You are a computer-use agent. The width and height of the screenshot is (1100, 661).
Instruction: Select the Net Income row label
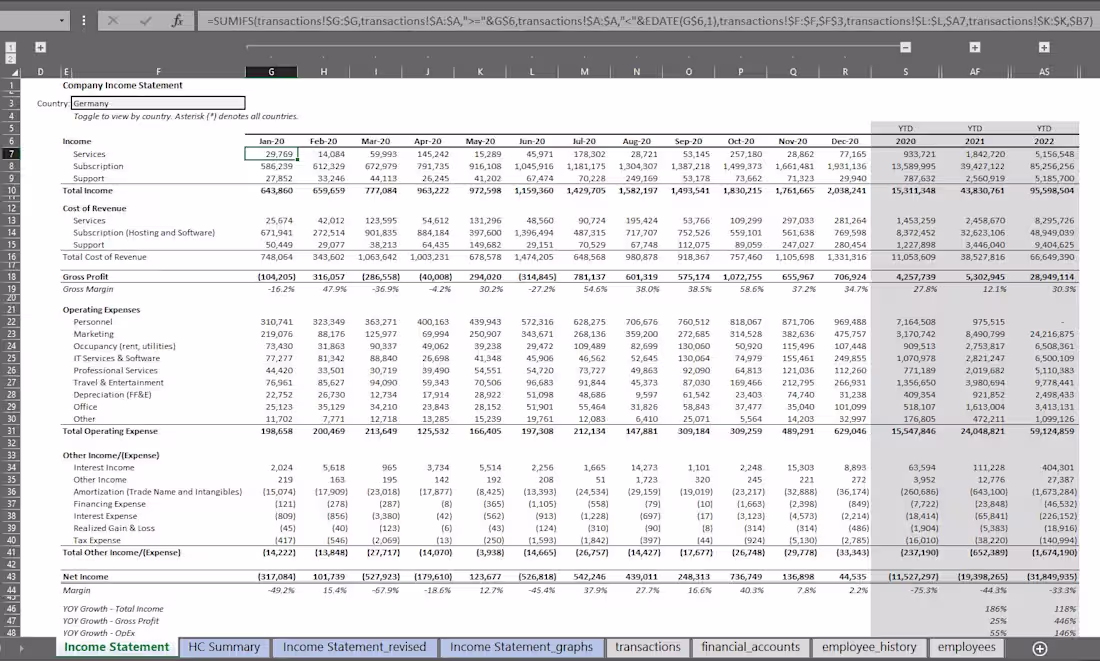[x=85, y=577]
